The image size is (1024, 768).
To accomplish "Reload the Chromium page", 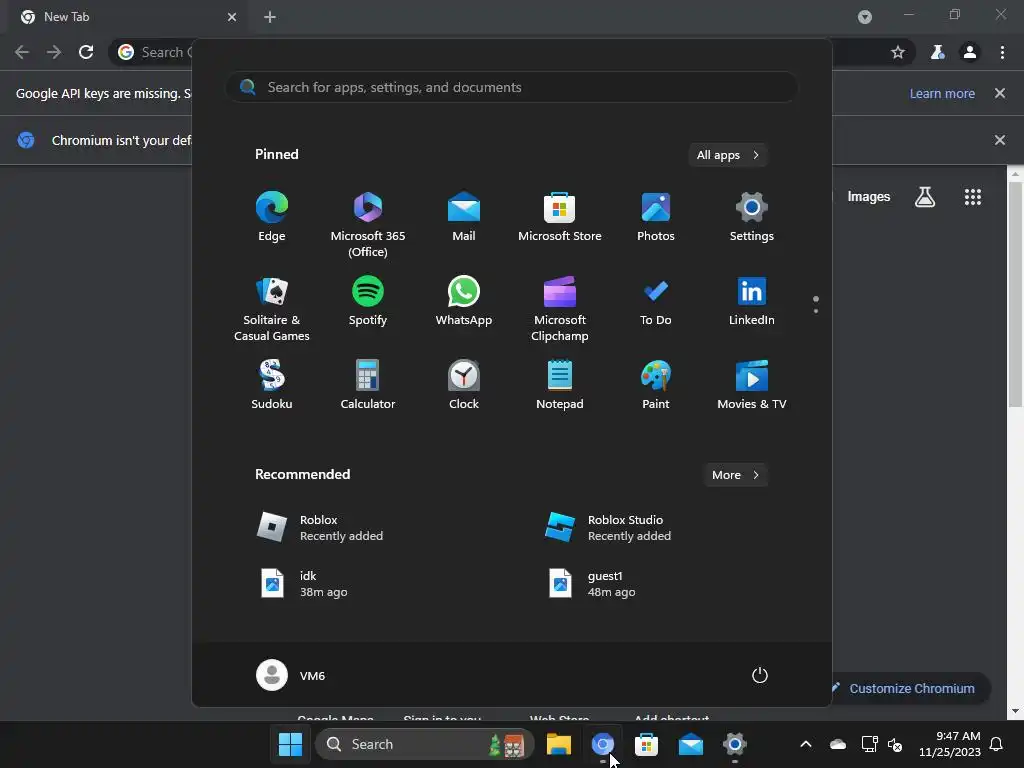I will pos(86,52).
